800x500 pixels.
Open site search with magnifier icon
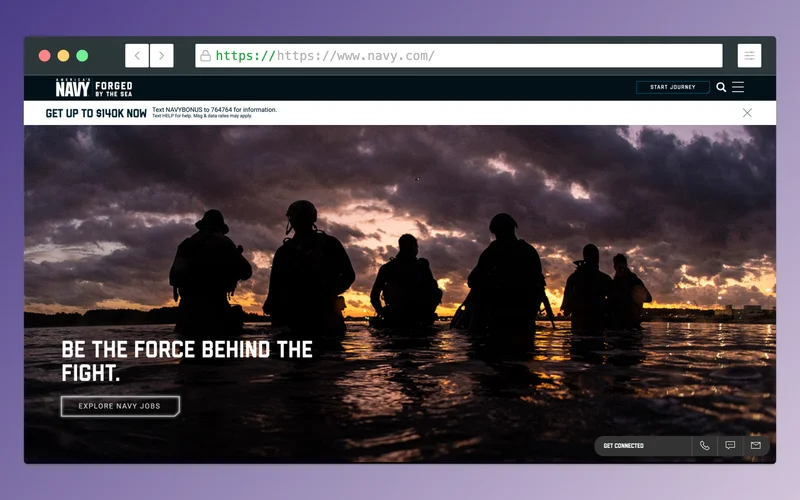click(x=721, y=88)
